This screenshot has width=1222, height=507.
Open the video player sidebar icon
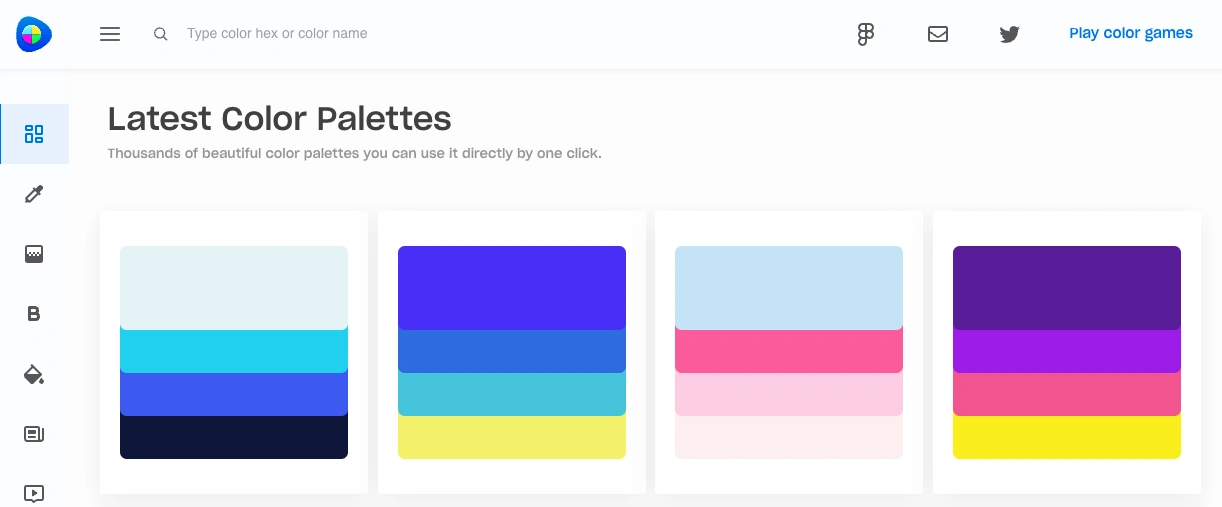coord(34,493)
